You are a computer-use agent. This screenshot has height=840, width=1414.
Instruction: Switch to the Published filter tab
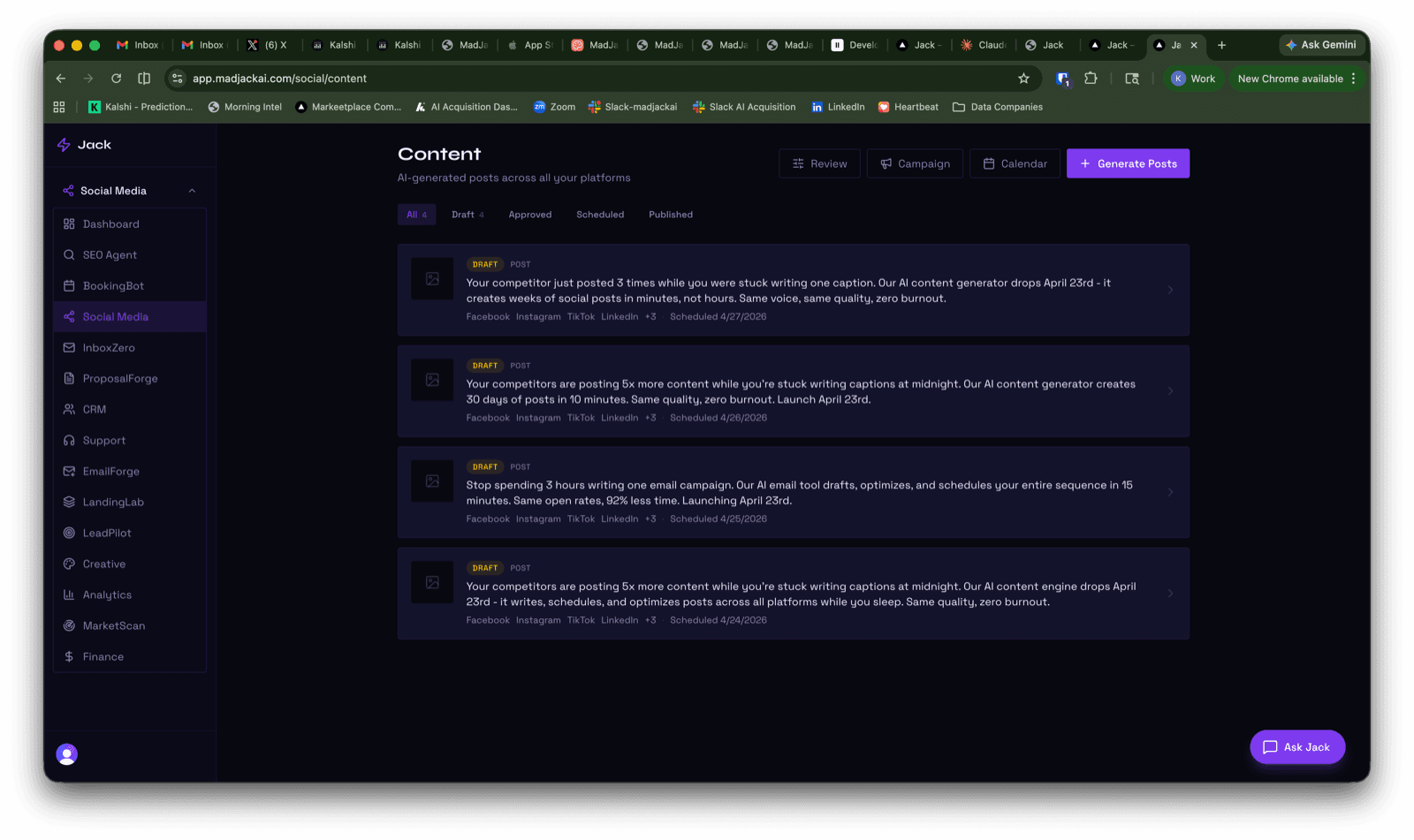[671, 215]
